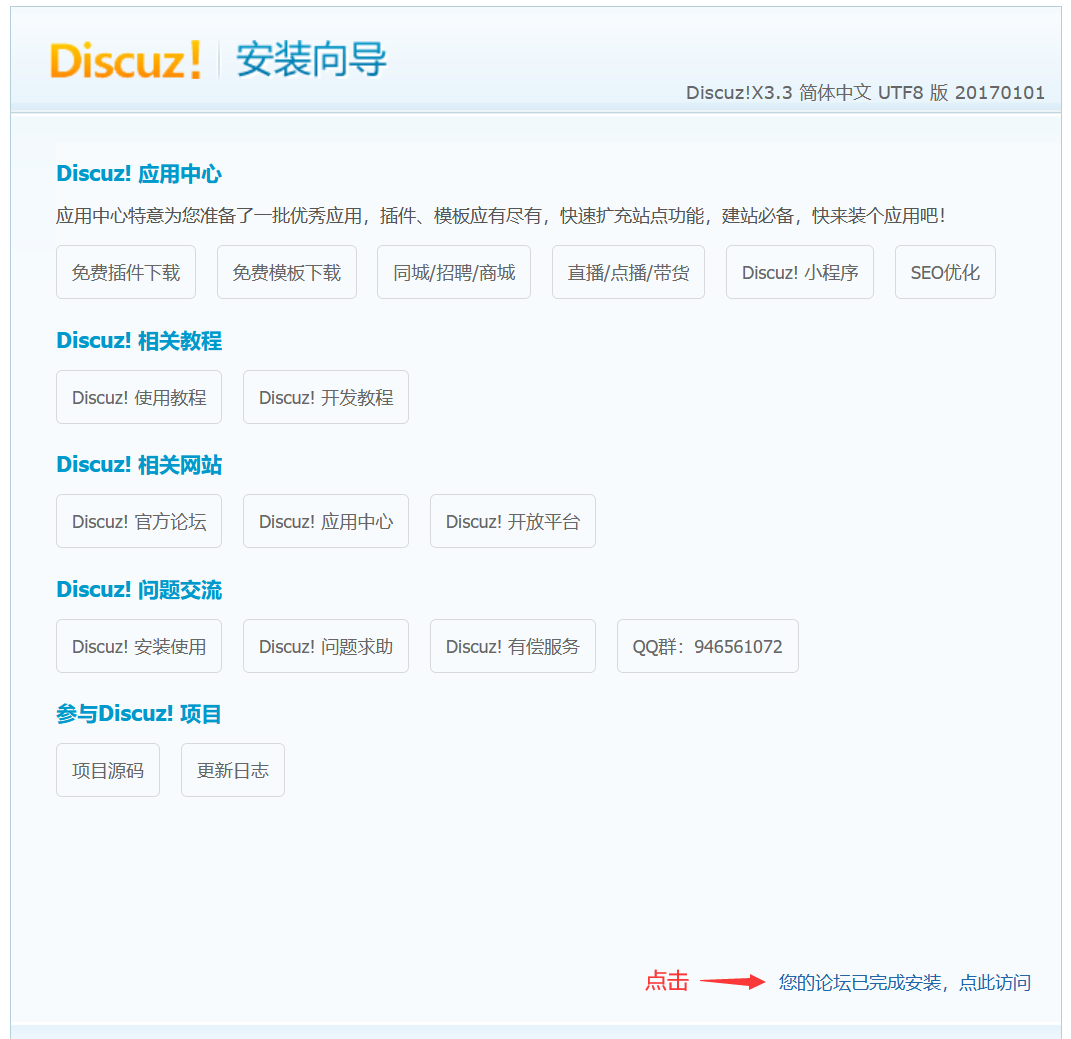
Task: Visit Discuz! 开放平台
Action: (x=512, y=521)
